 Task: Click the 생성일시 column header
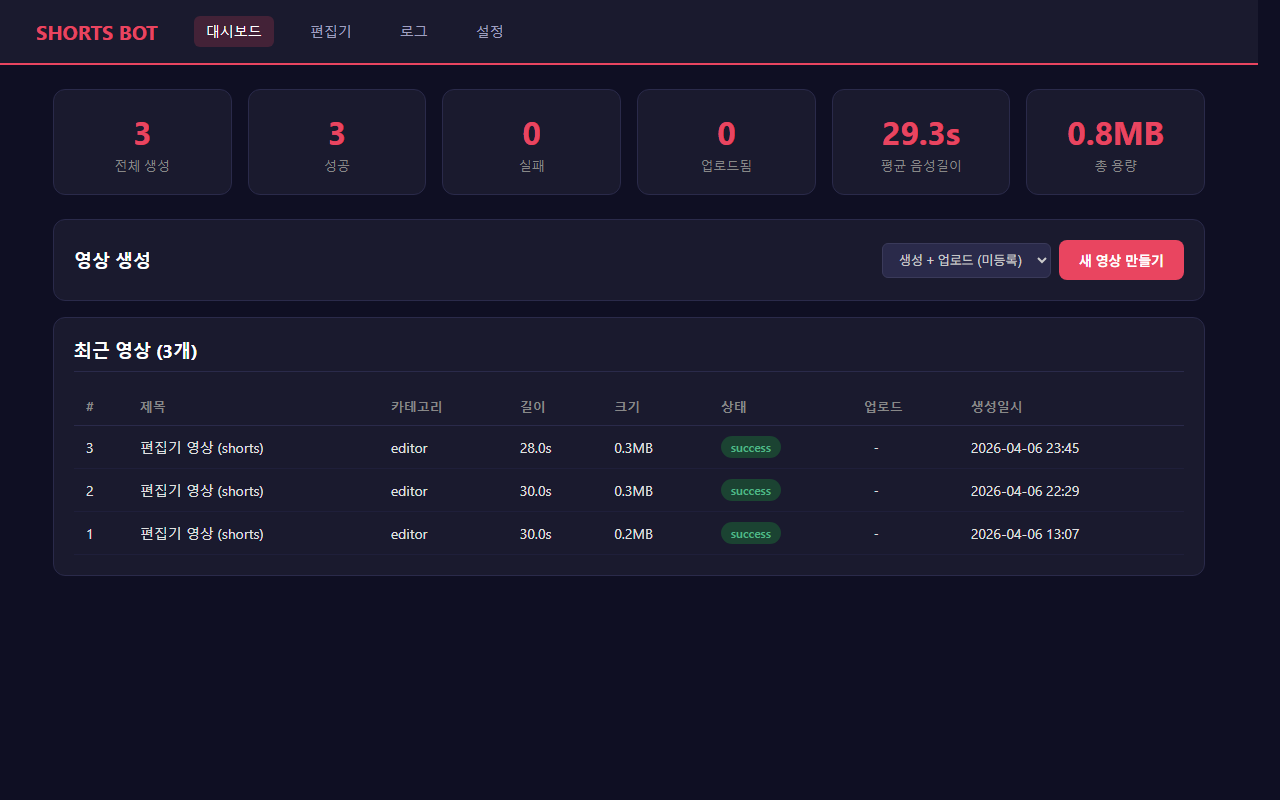(996, 407)
